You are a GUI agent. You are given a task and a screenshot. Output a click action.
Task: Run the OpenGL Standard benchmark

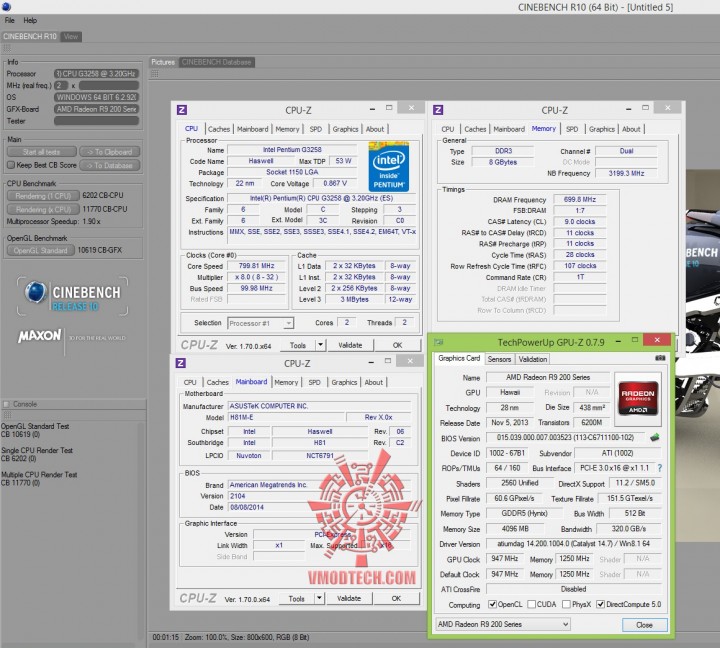pyautogui.click(x=40, y=250)
